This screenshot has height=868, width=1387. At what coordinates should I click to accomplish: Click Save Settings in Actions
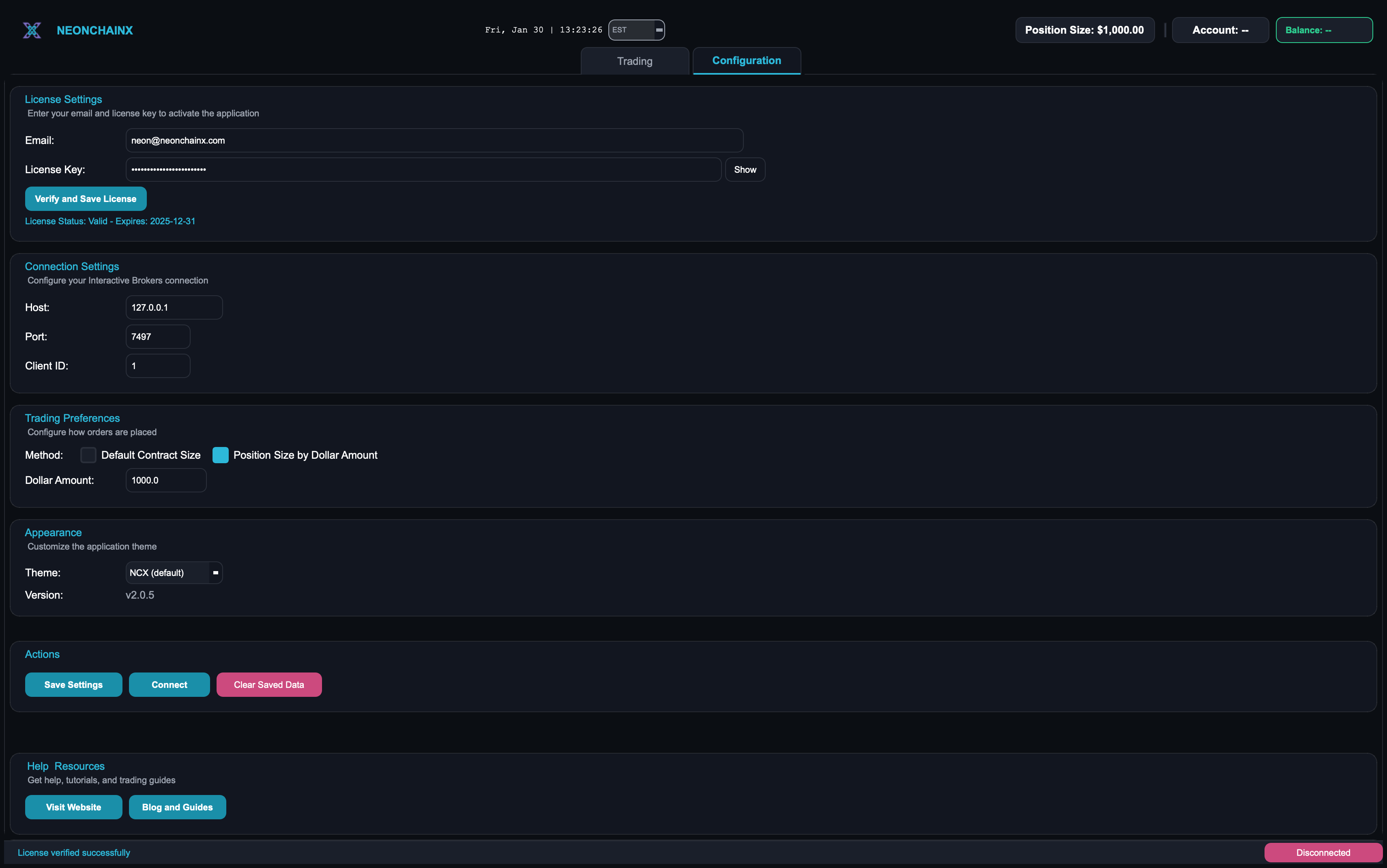[x=73, y=684]
